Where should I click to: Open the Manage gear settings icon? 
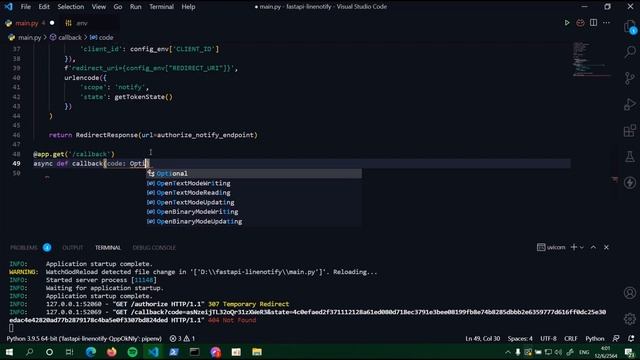click(630, 318)
